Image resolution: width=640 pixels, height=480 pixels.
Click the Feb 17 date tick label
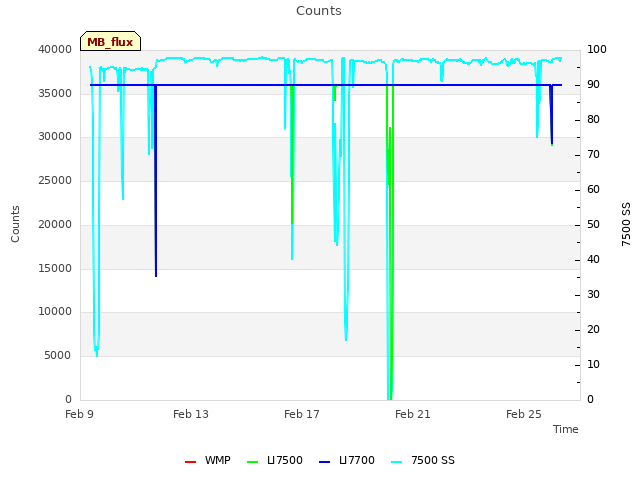(x=302, y=414)
